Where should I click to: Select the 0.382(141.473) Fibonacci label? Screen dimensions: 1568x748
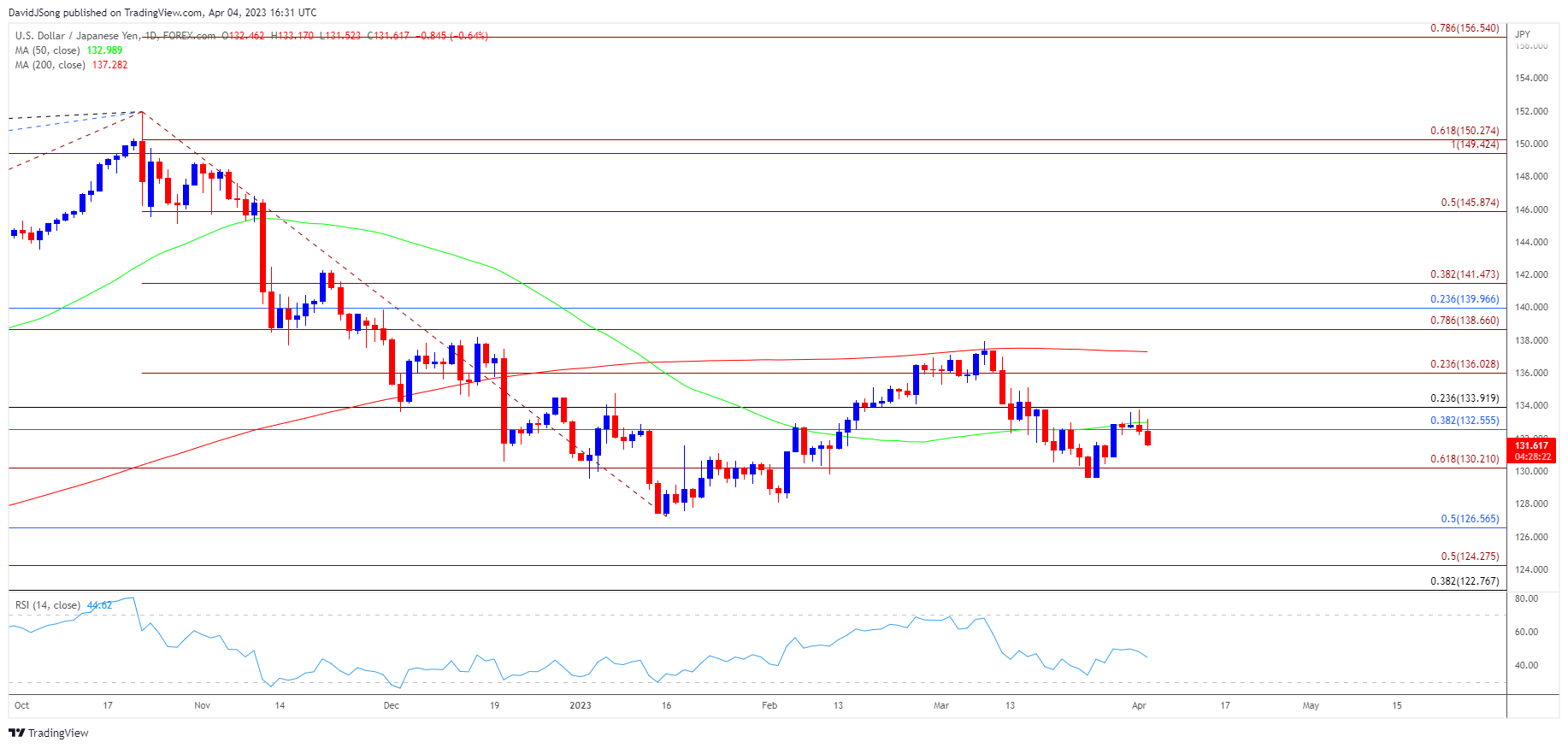[x=1465, y=274]
